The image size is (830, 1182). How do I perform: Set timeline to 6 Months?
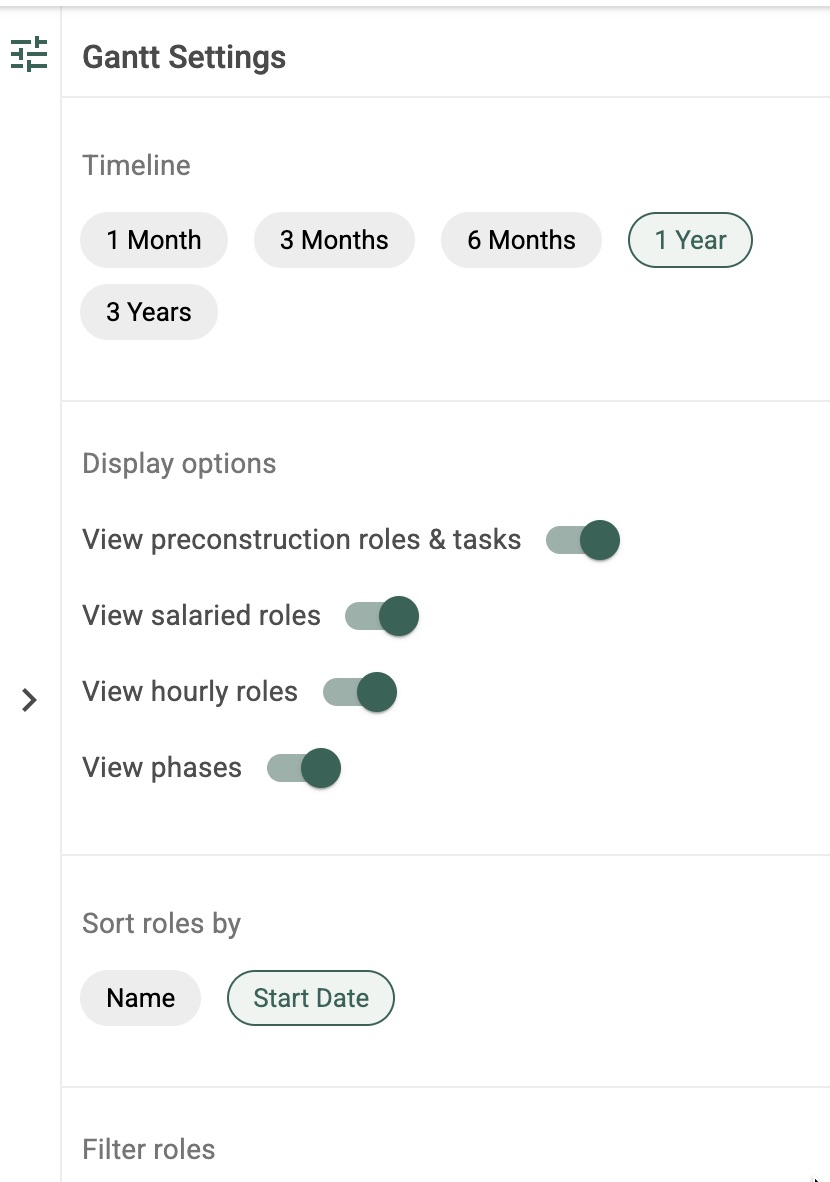tap(521, 240)
